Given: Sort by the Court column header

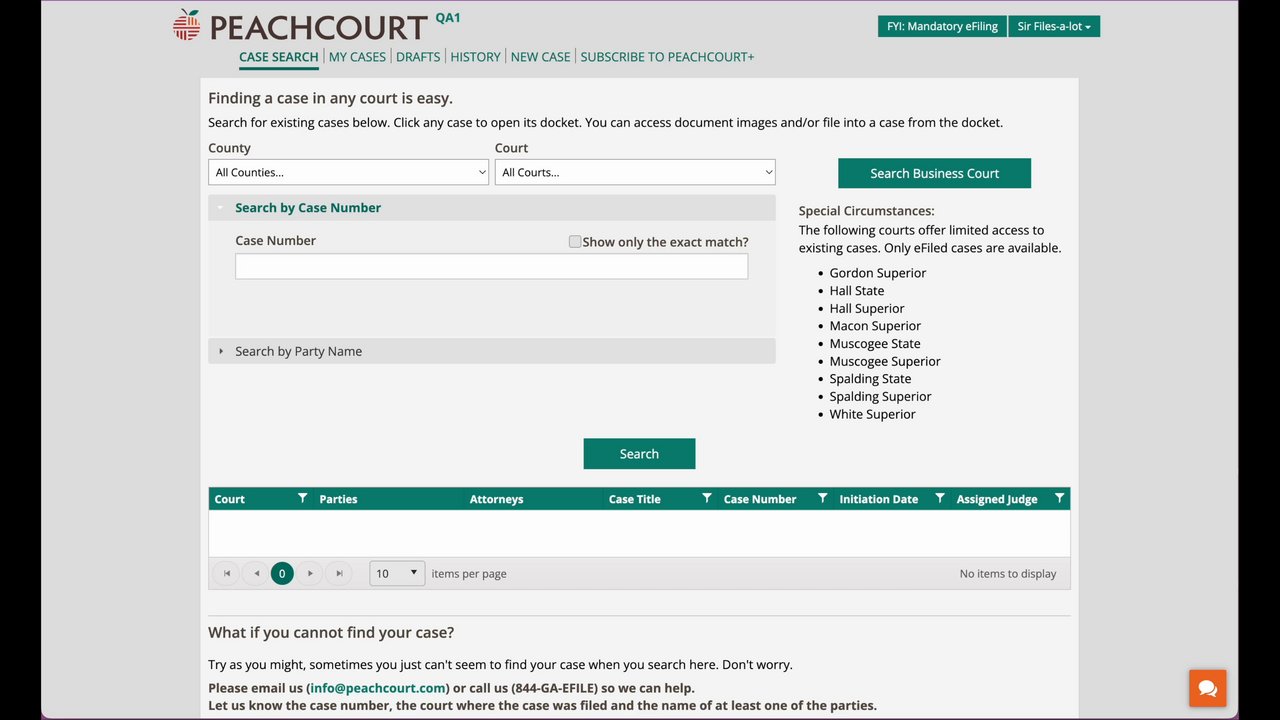Looking at the screenshot, I should 230,499.
